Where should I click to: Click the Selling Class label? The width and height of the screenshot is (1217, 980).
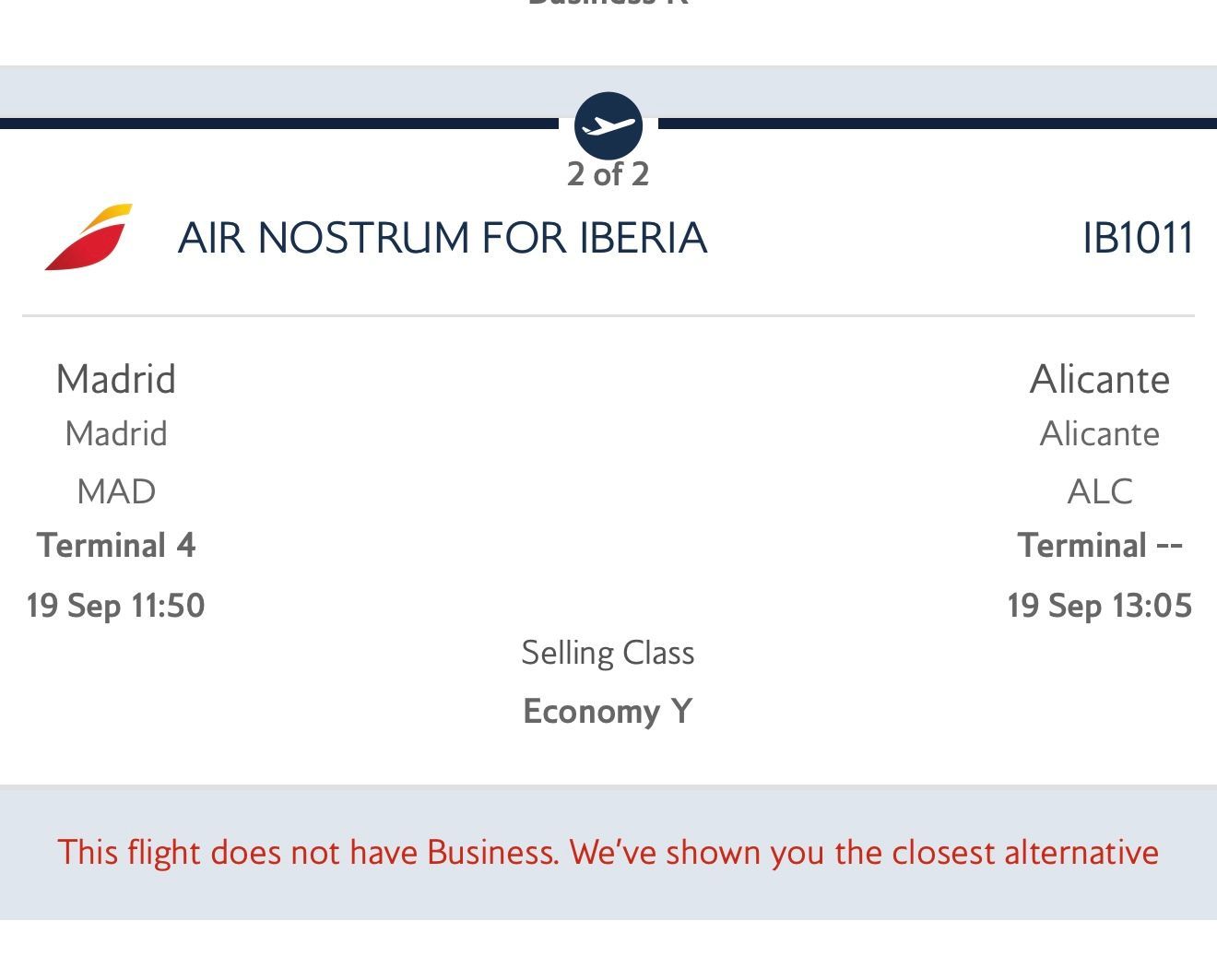608,653
